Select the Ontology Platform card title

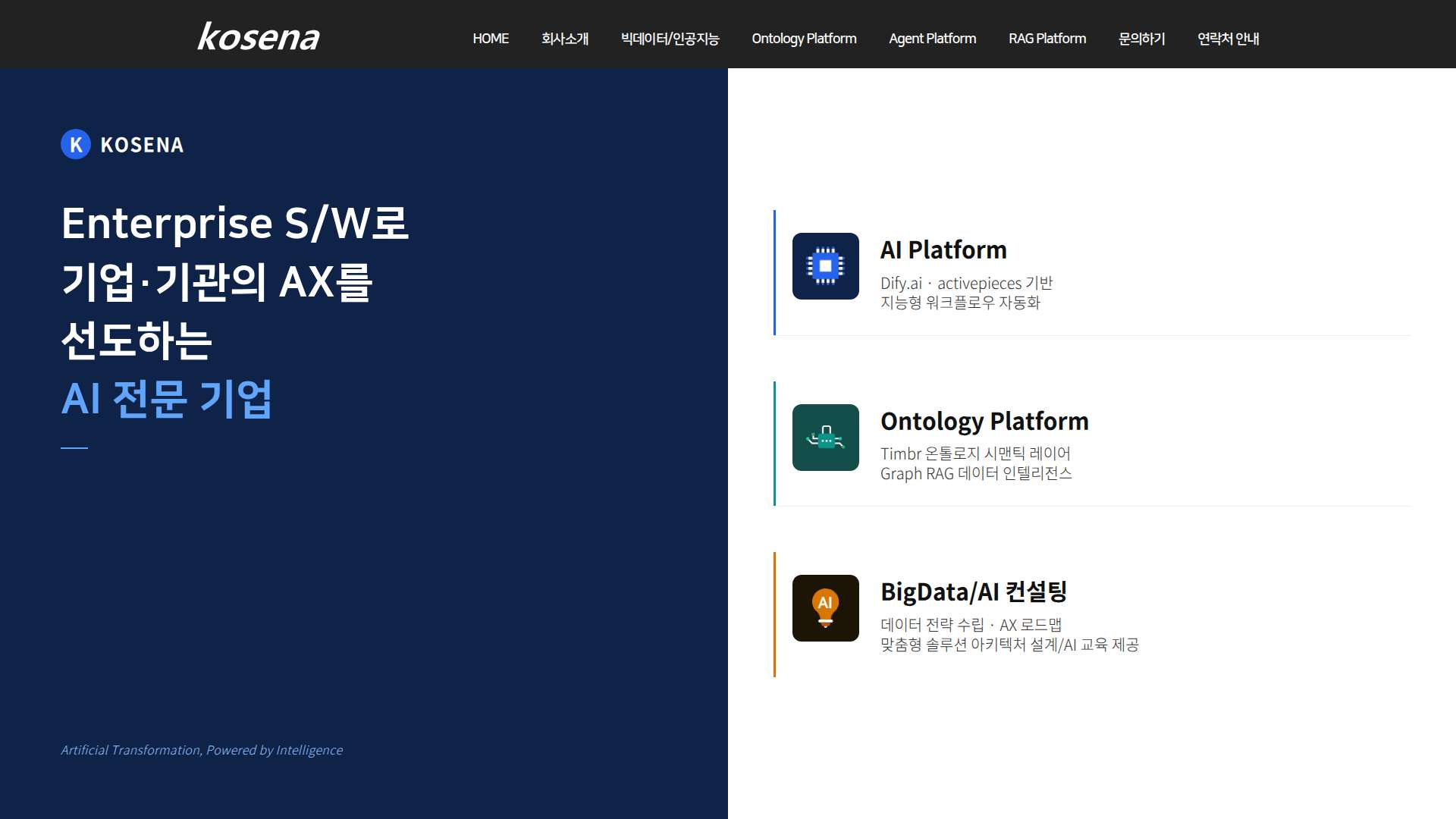984,421
